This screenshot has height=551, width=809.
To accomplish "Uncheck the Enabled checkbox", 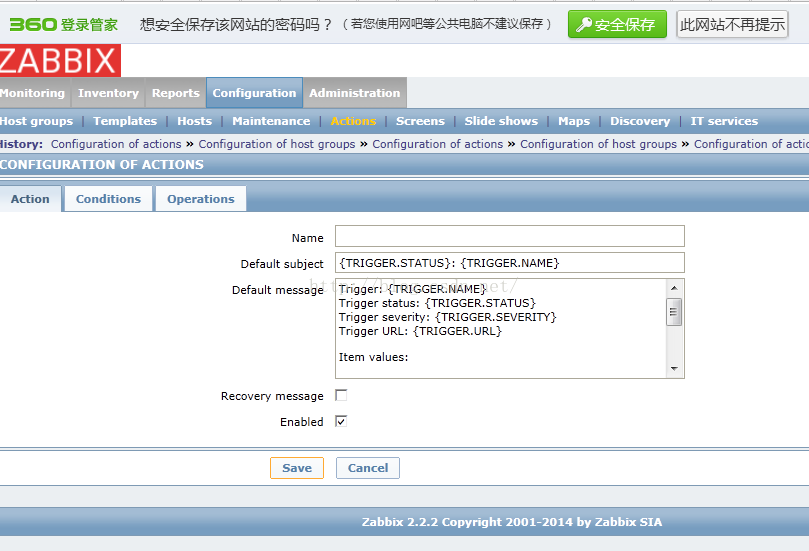I will 341,422.
